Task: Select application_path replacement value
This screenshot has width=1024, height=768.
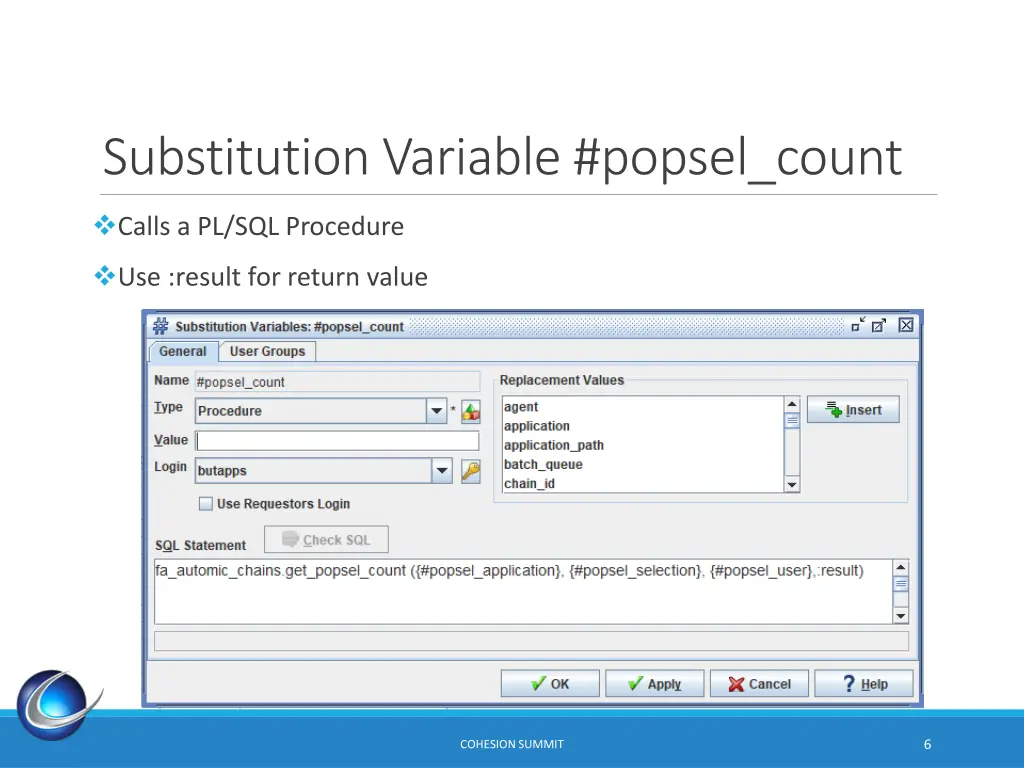Action: [643, 445]
